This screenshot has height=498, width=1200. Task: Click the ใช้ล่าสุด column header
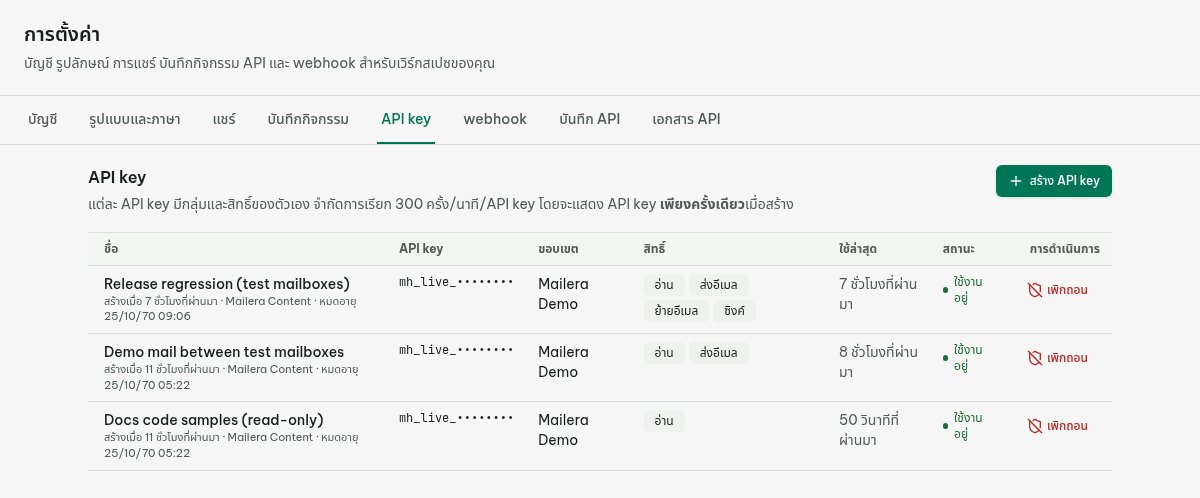coord(860,247)
